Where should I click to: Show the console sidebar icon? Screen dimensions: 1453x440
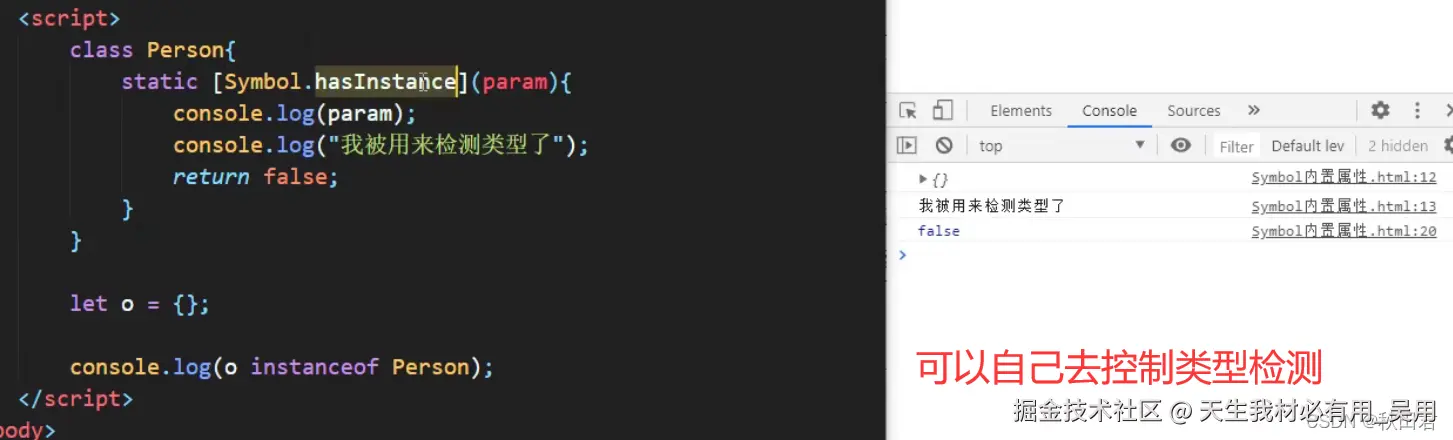click(x=907, y=145)
